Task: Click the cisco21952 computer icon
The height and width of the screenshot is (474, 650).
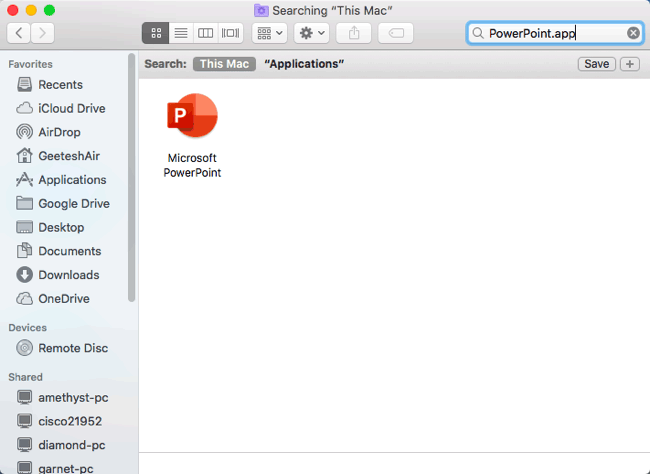Action: [x=24, y=421]
